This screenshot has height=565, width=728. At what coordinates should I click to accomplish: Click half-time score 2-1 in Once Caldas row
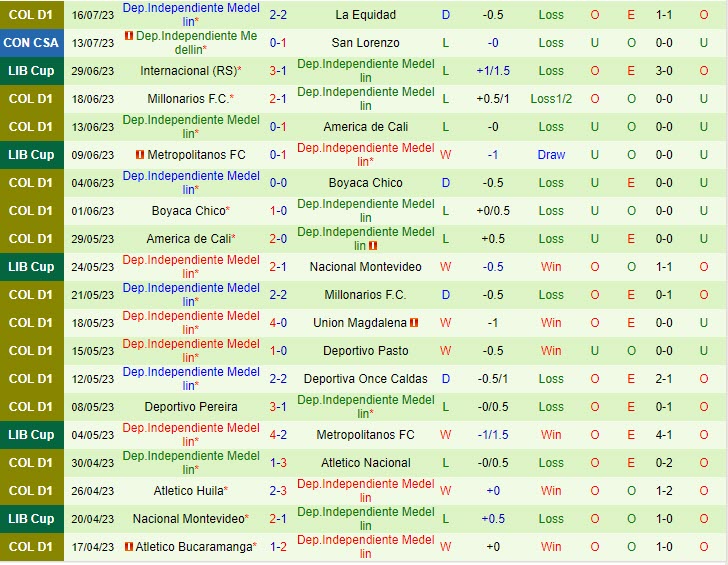coord(664,379)
